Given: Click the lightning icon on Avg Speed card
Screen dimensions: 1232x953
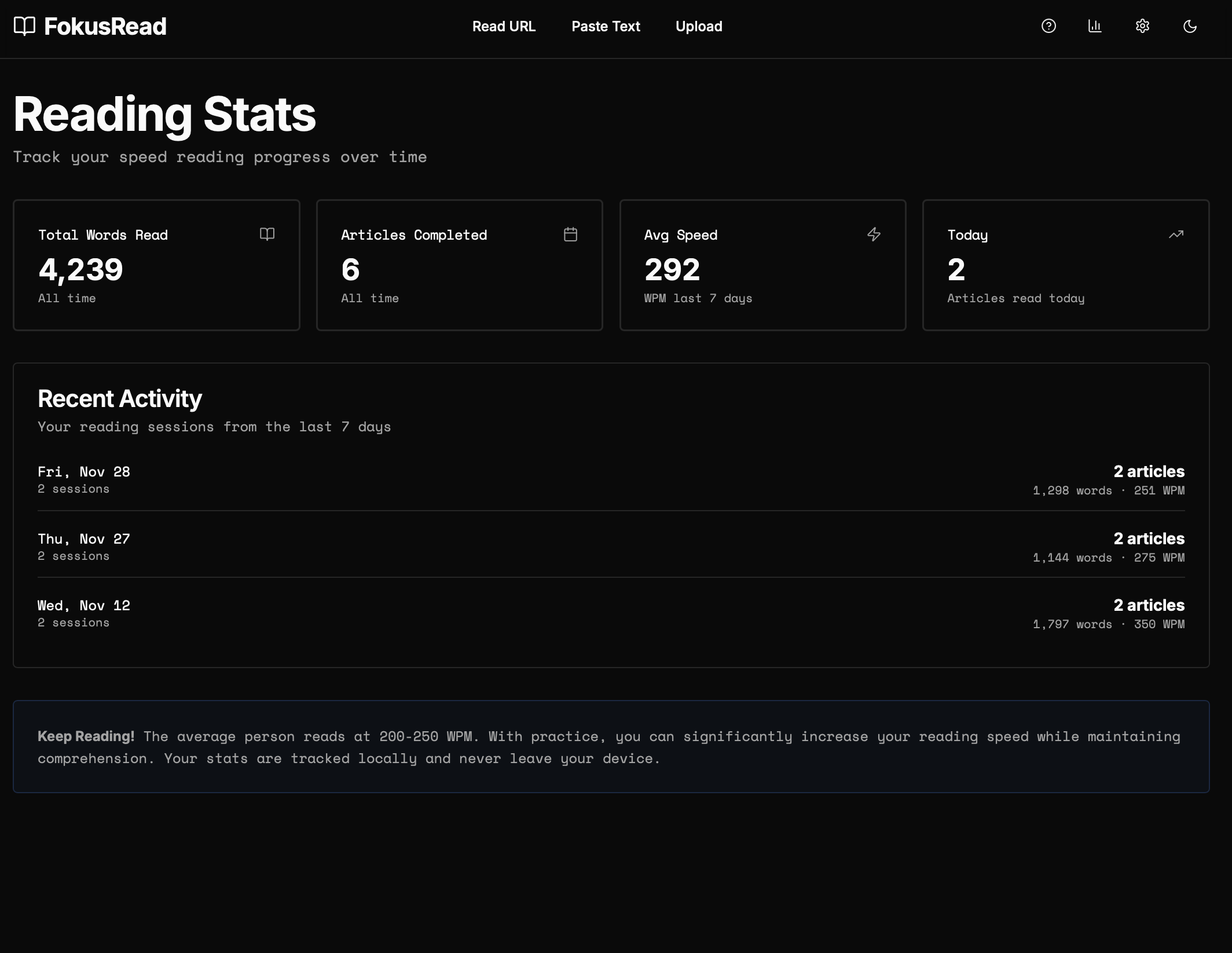Looking at the screenshot, I should pyautogui.click(x=874, y=234).
